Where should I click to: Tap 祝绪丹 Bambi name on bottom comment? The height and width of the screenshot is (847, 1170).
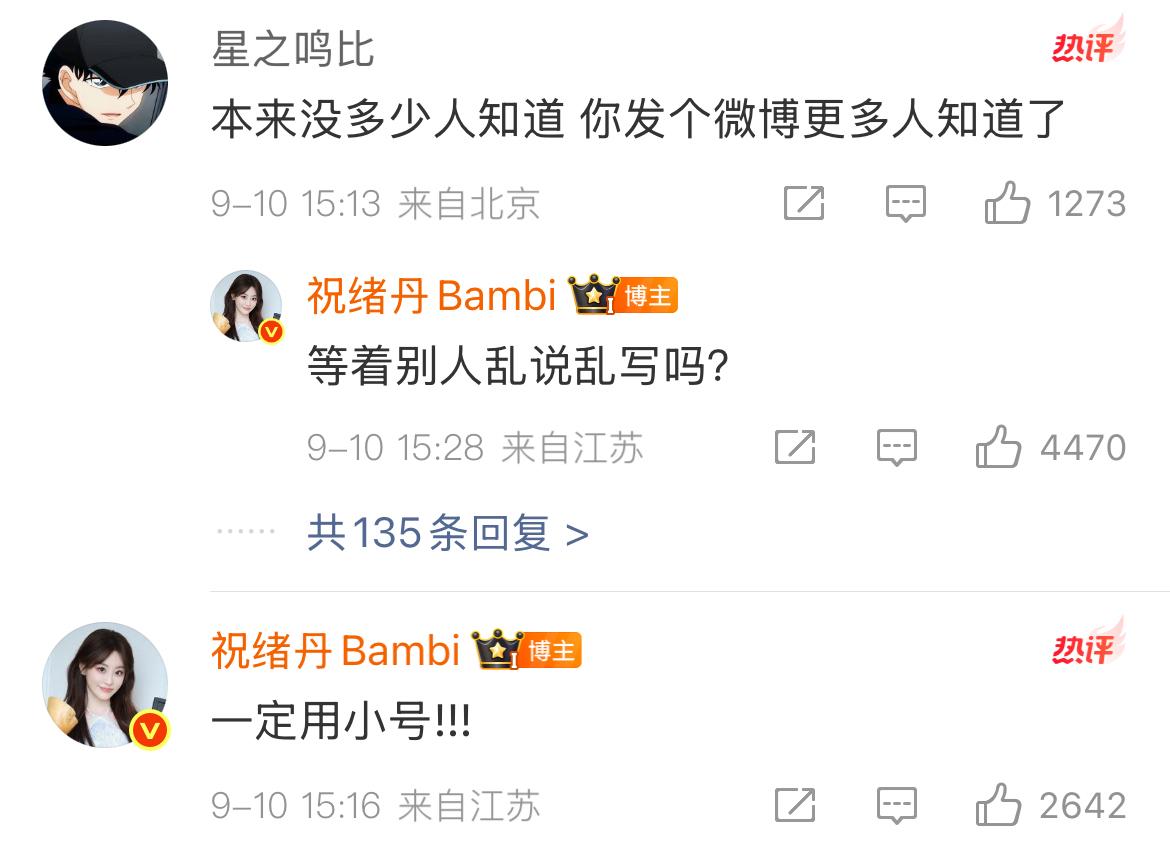click(x=336, y=650)
